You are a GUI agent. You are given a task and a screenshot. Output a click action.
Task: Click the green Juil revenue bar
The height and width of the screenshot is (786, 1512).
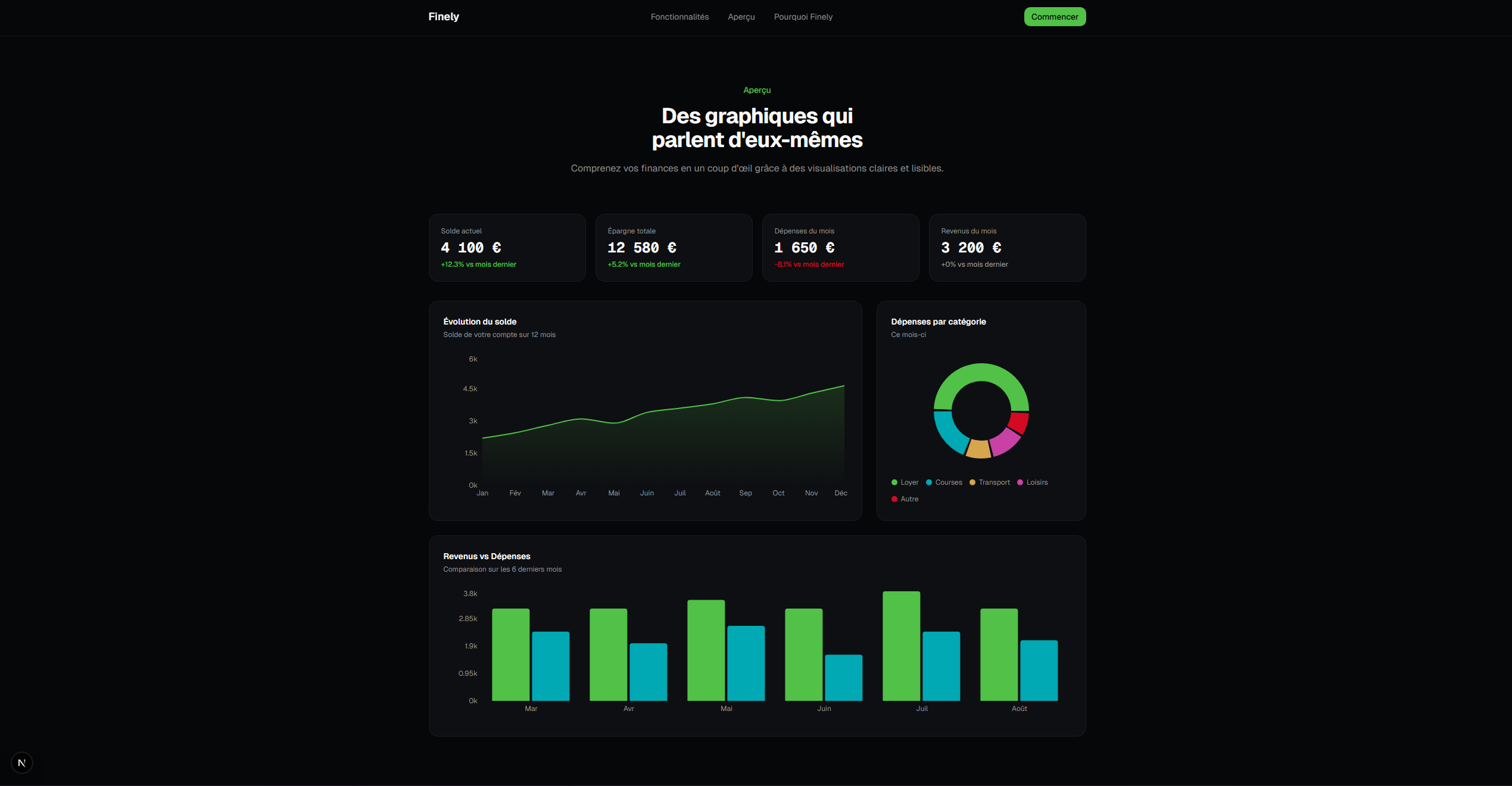(901, 646)
